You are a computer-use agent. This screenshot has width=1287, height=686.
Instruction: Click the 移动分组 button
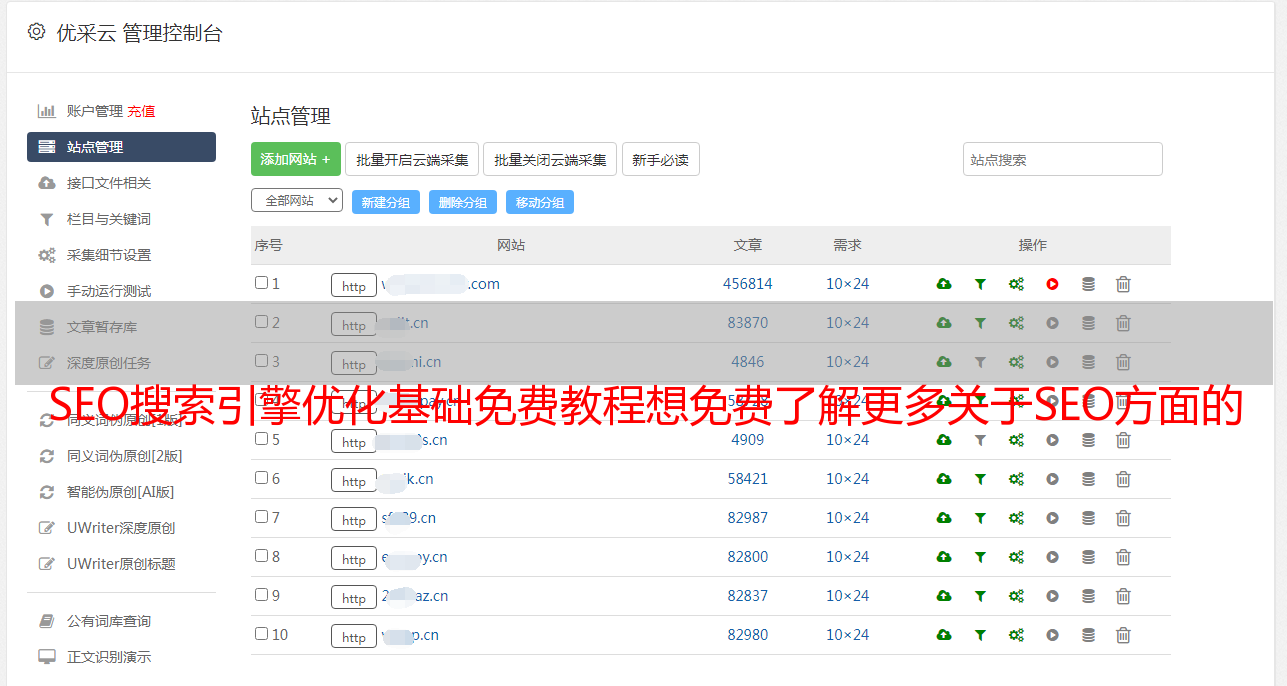(540, 202)
